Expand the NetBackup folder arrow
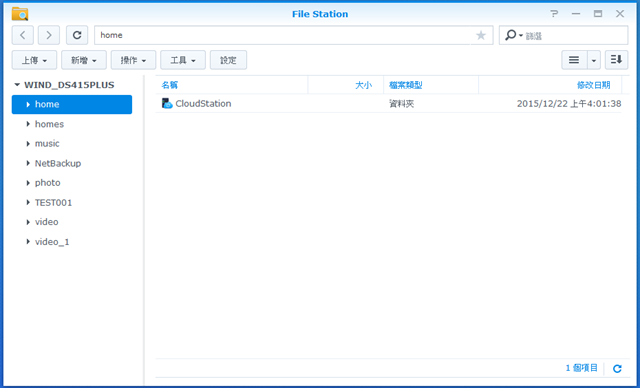 [x=28, y=163]
